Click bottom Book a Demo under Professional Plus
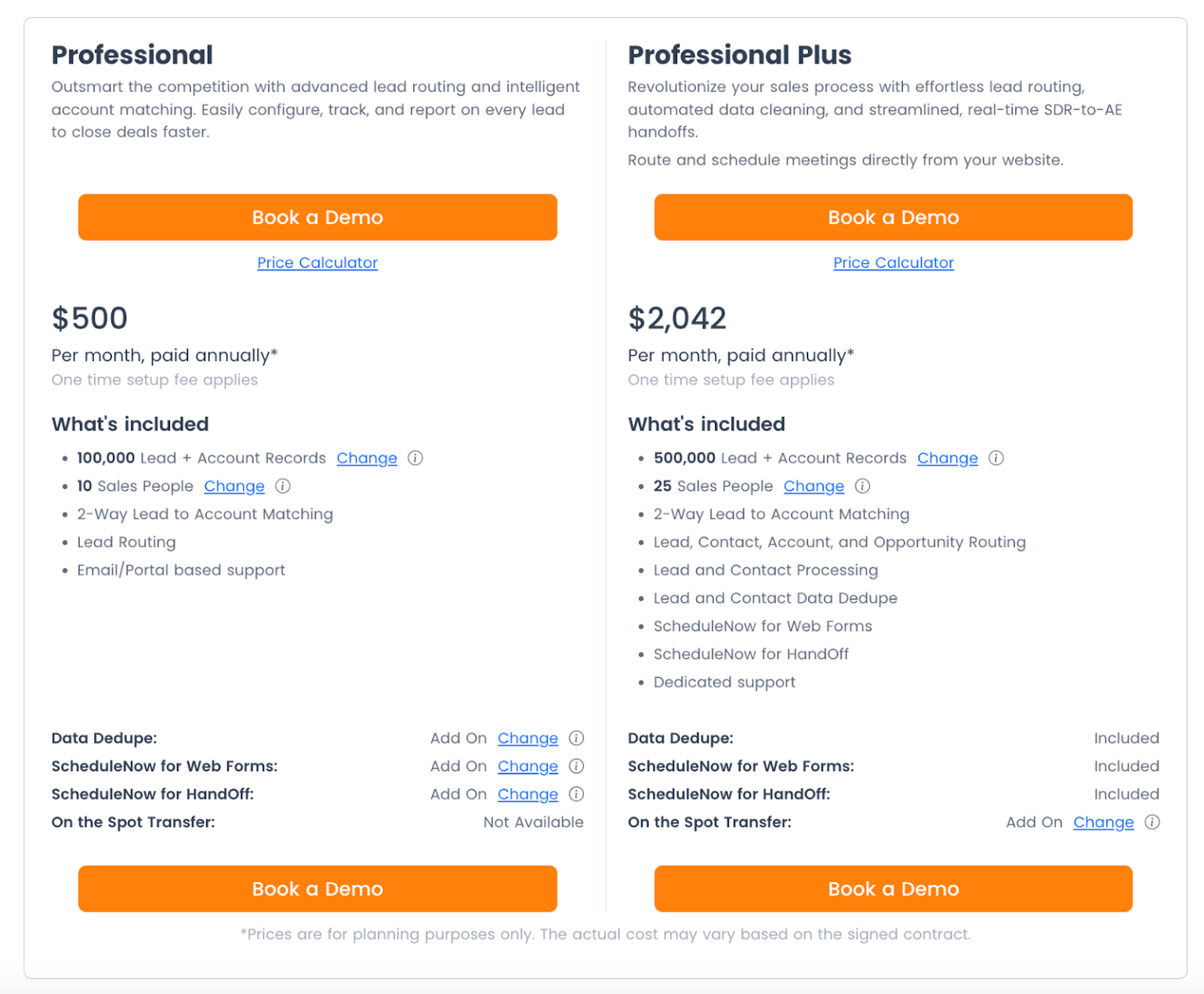 (x=893, y=888)
